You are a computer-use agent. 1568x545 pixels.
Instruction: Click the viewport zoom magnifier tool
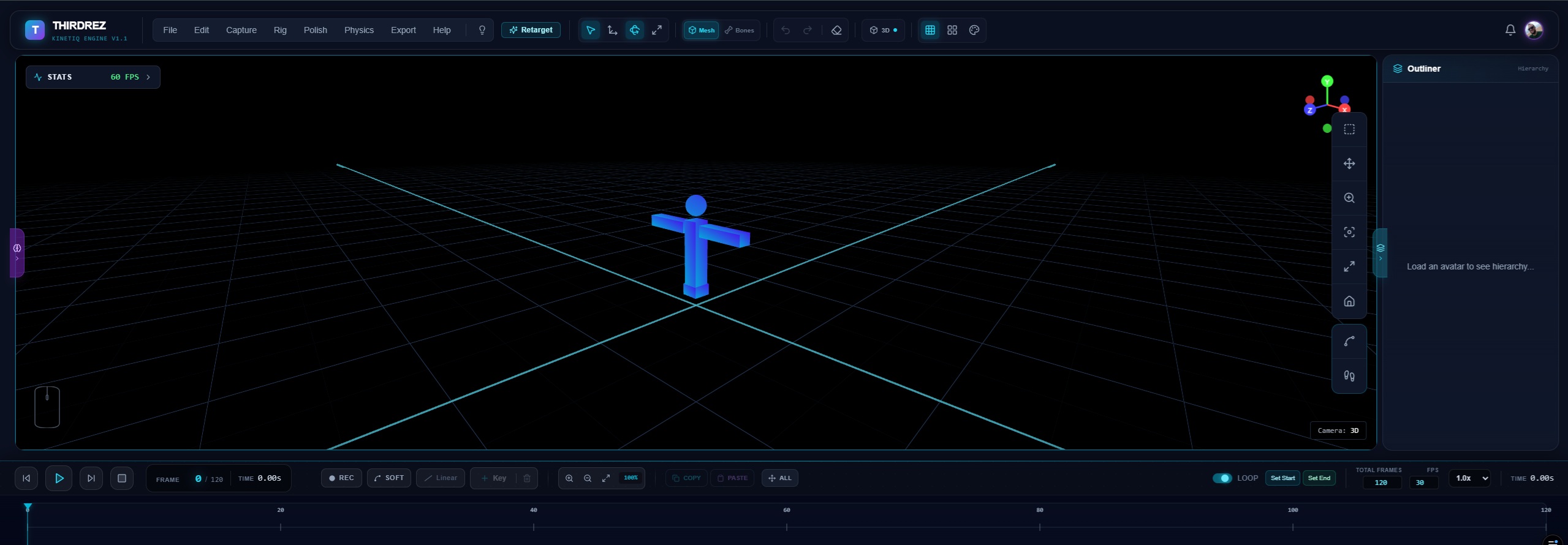pos(1349,198)
